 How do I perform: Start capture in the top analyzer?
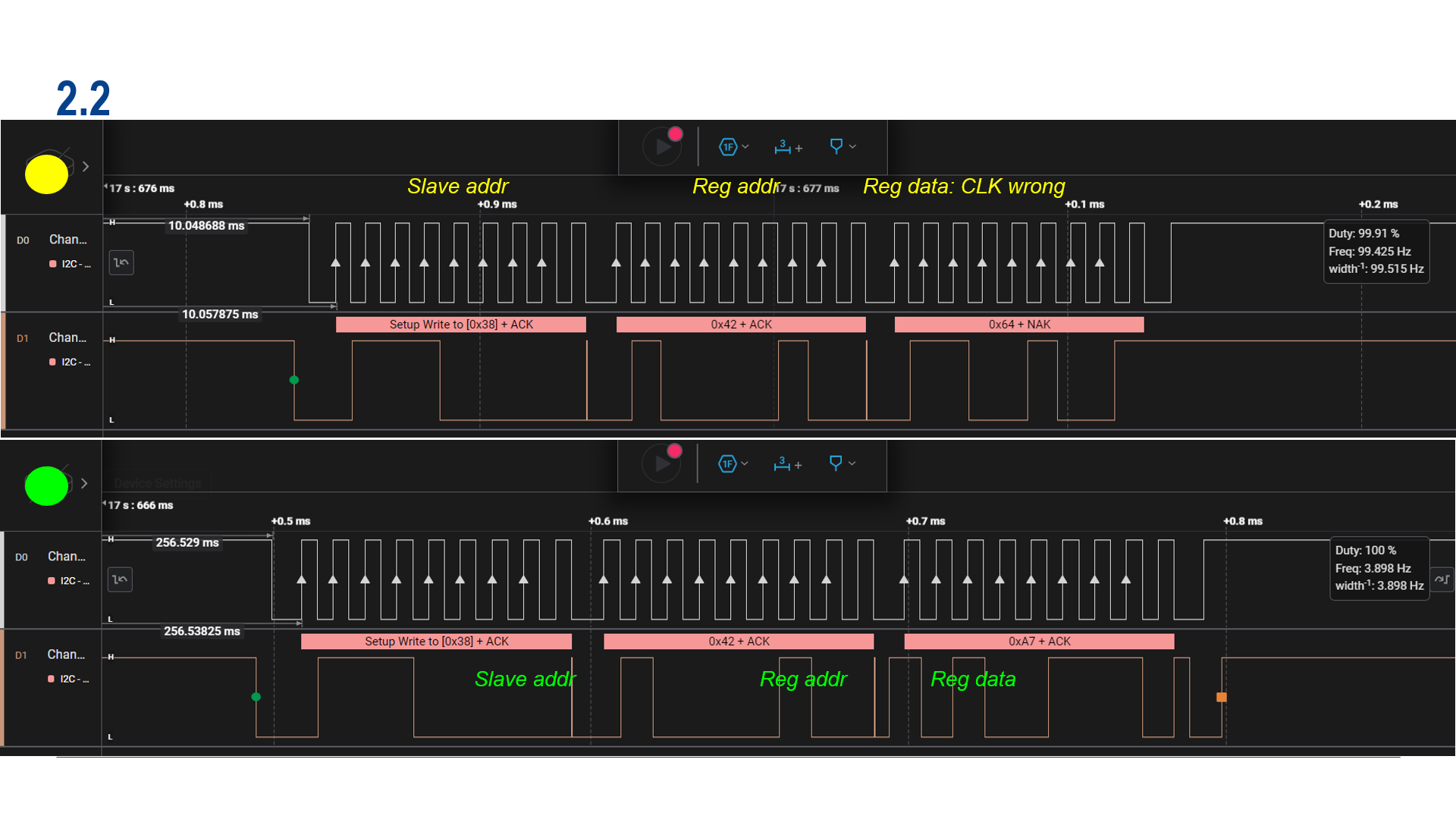[663, 146]
